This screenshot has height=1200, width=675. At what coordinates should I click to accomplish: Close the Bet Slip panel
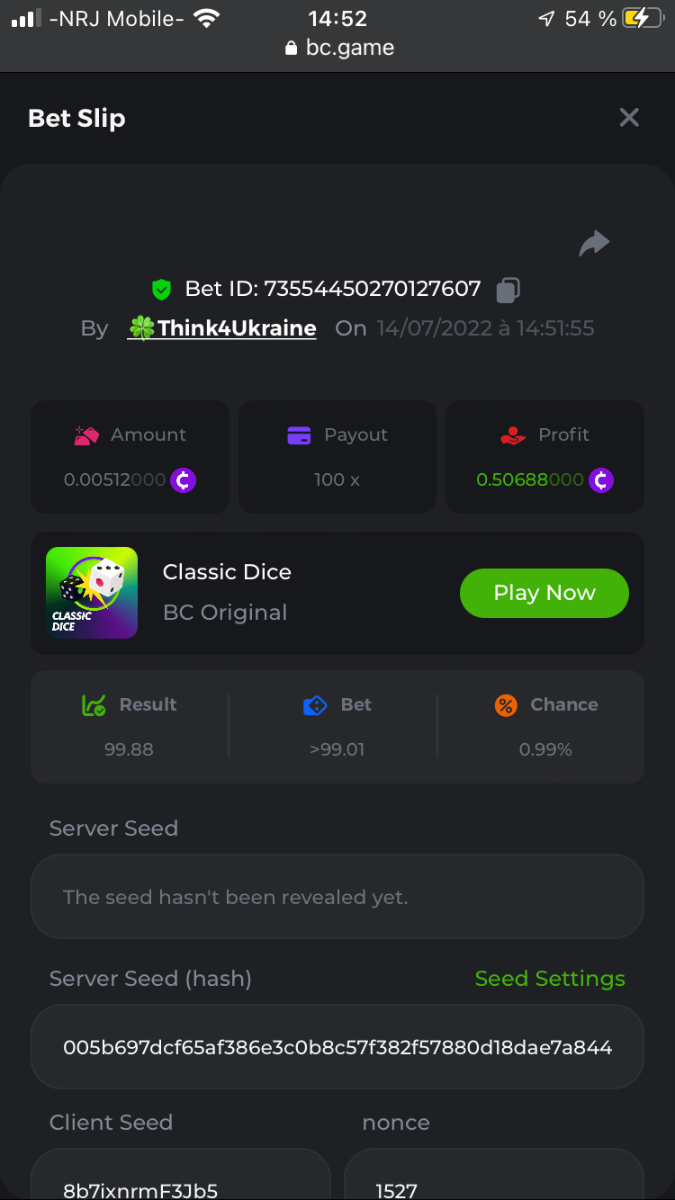629,118
